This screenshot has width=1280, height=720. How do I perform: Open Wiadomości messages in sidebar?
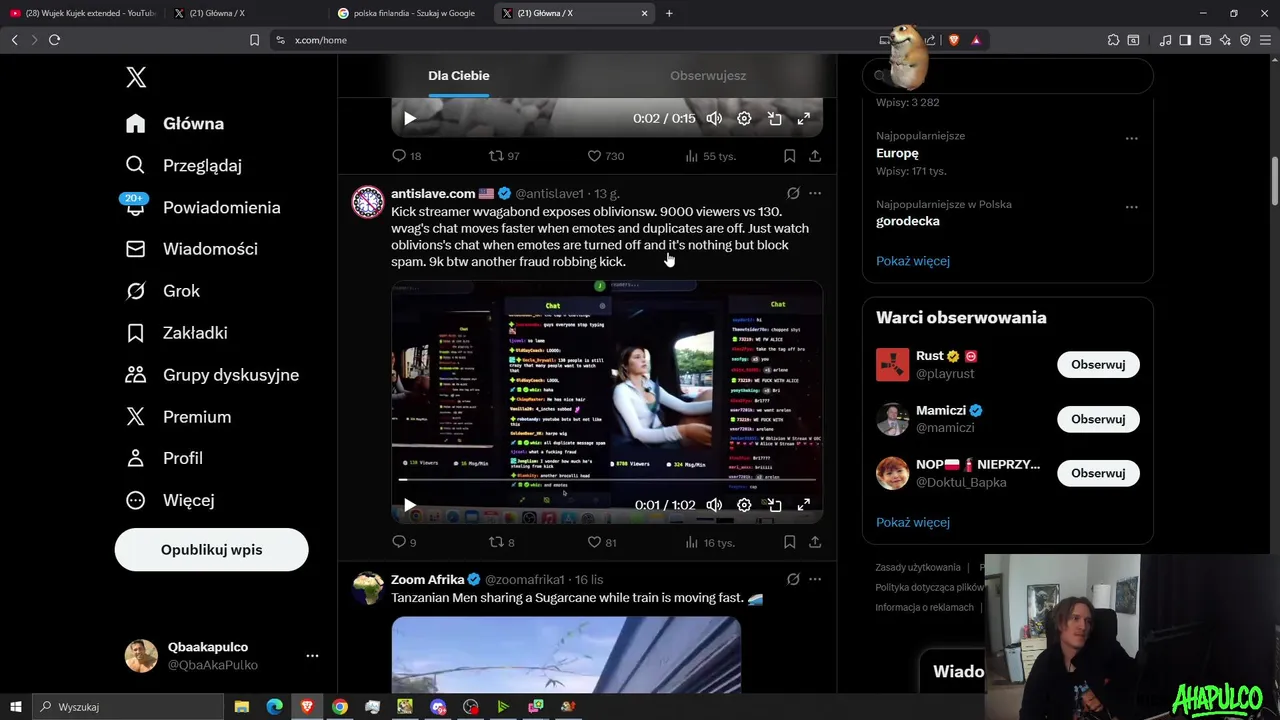tap(192, 249)
